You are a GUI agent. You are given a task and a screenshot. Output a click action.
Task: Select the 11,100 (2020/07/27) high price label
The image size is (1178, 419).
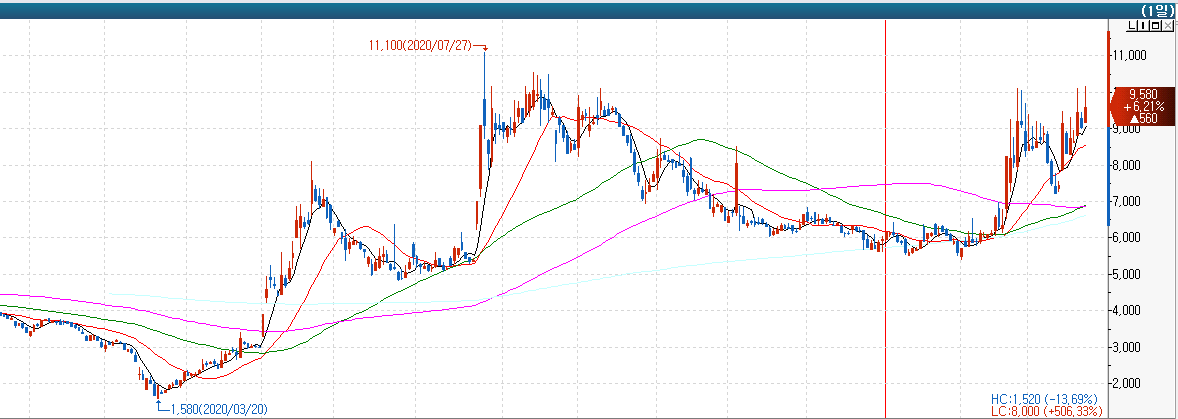420,46
